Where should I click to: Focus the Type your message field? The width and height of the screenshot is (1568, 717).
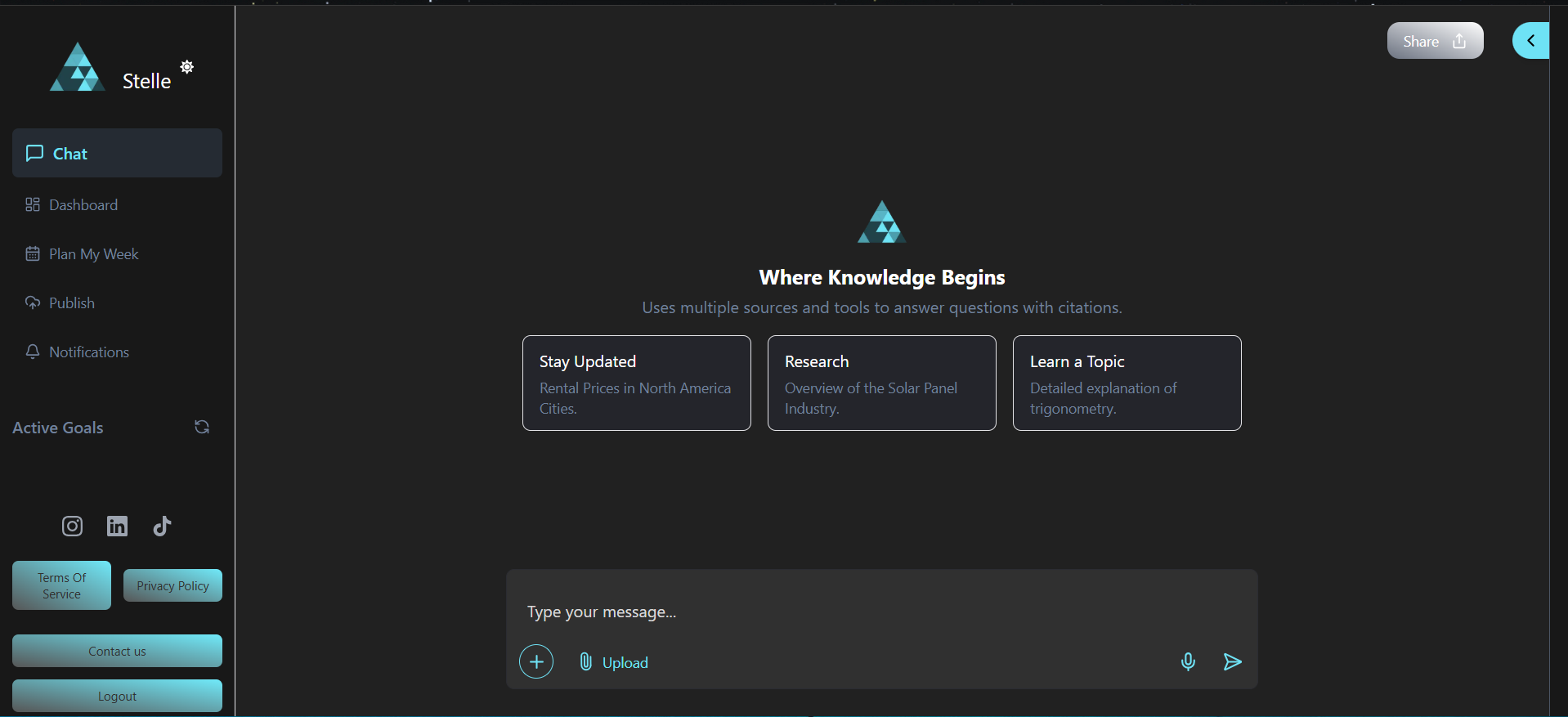(x=881, y=612)
